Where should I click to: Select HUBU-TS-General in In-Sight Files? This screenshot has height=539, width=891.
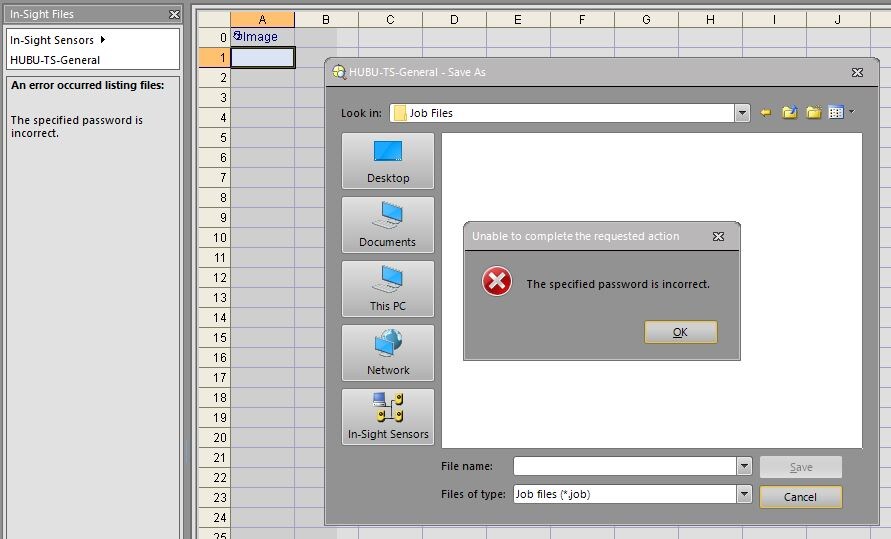click(55, 60)
